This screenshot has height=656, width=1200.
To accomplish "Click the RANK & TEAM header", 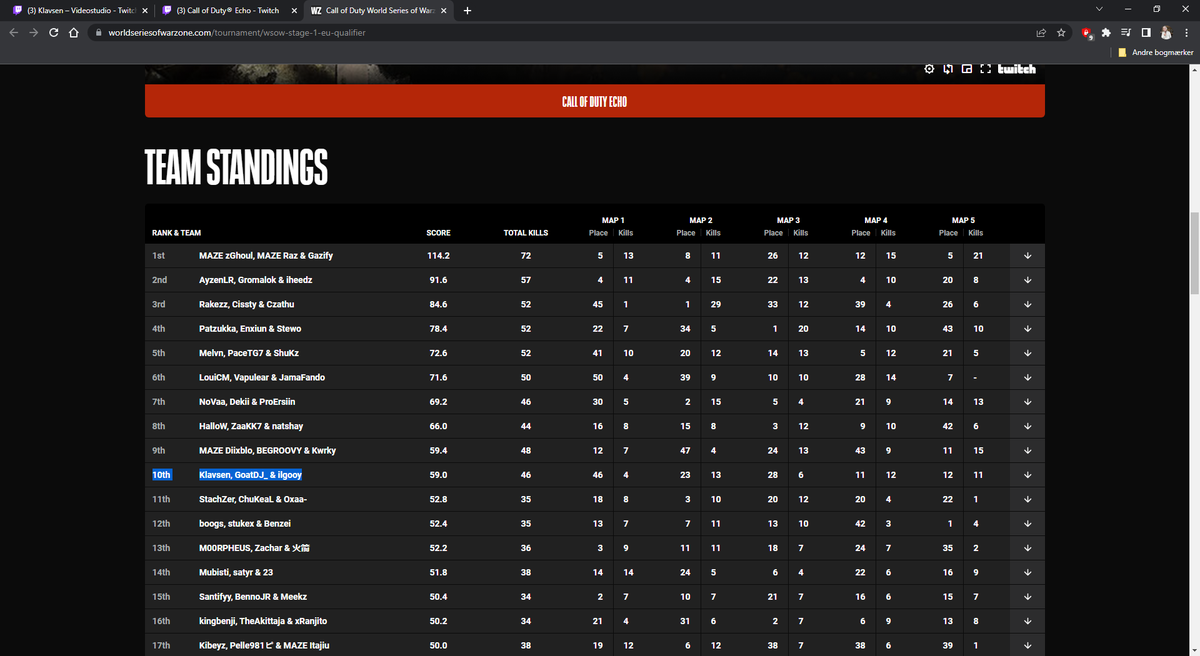I will 176,233.
